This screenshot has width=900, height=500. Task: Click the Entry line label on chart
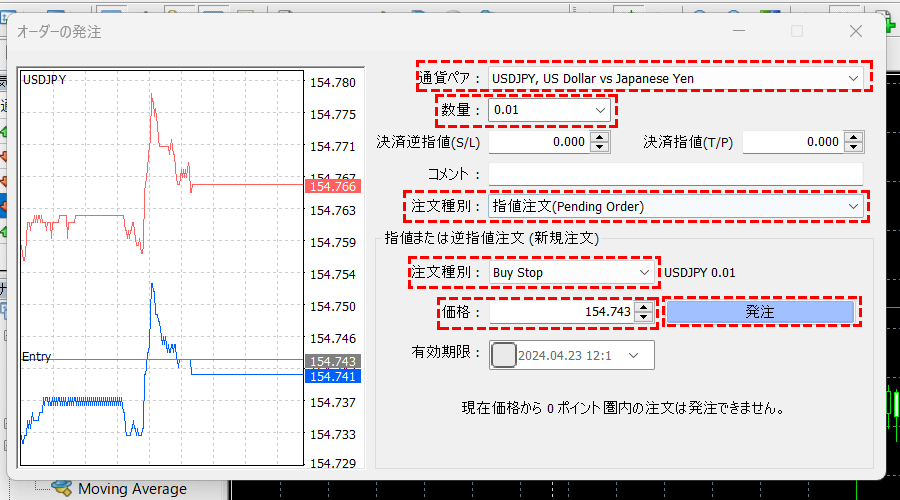click(36, 356)
